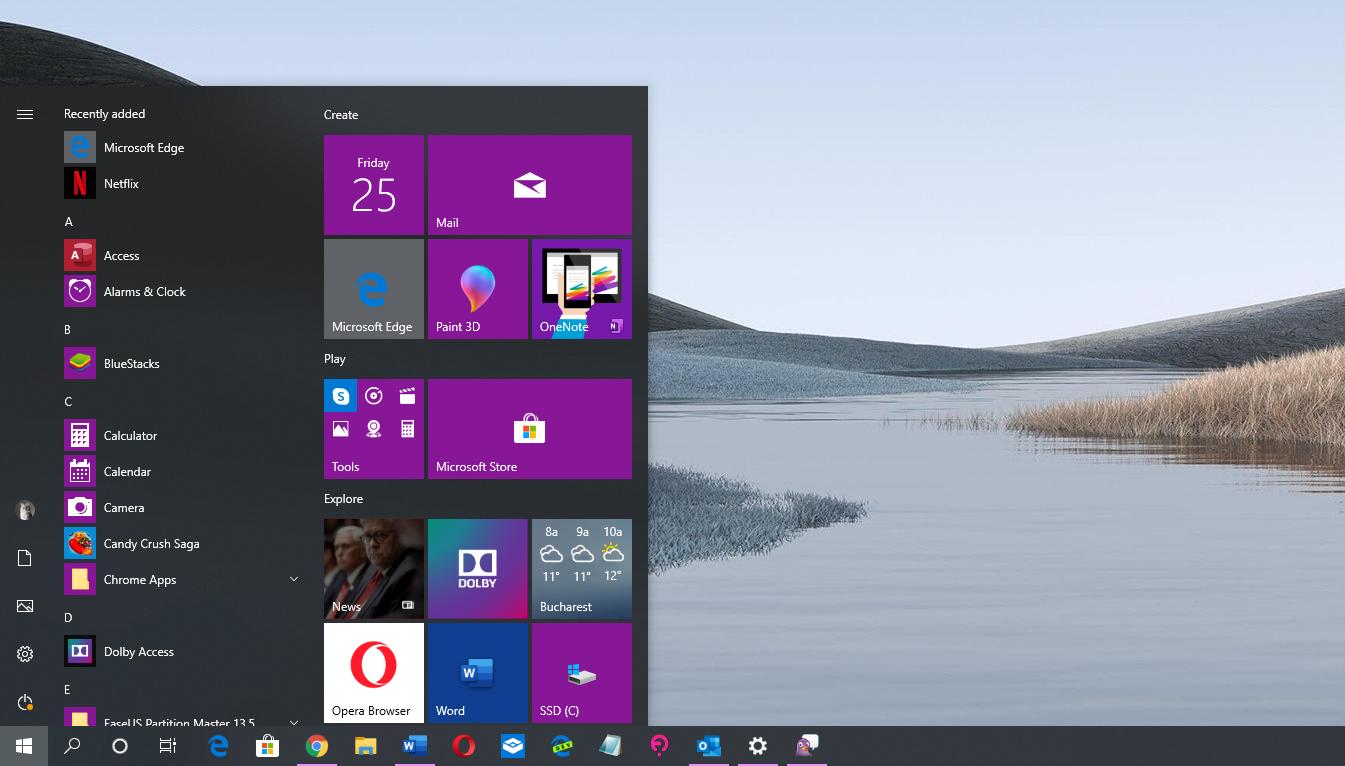
Task: Launch the Camera app
Action: (184, 508)
